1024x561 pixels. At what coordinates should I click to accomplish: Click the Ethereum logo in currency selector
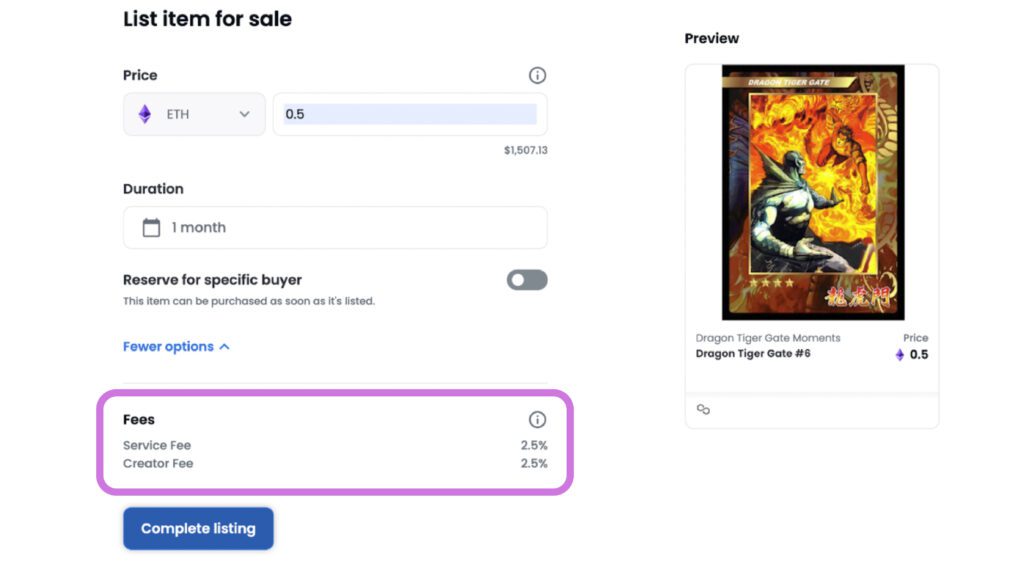coord(145,114)
